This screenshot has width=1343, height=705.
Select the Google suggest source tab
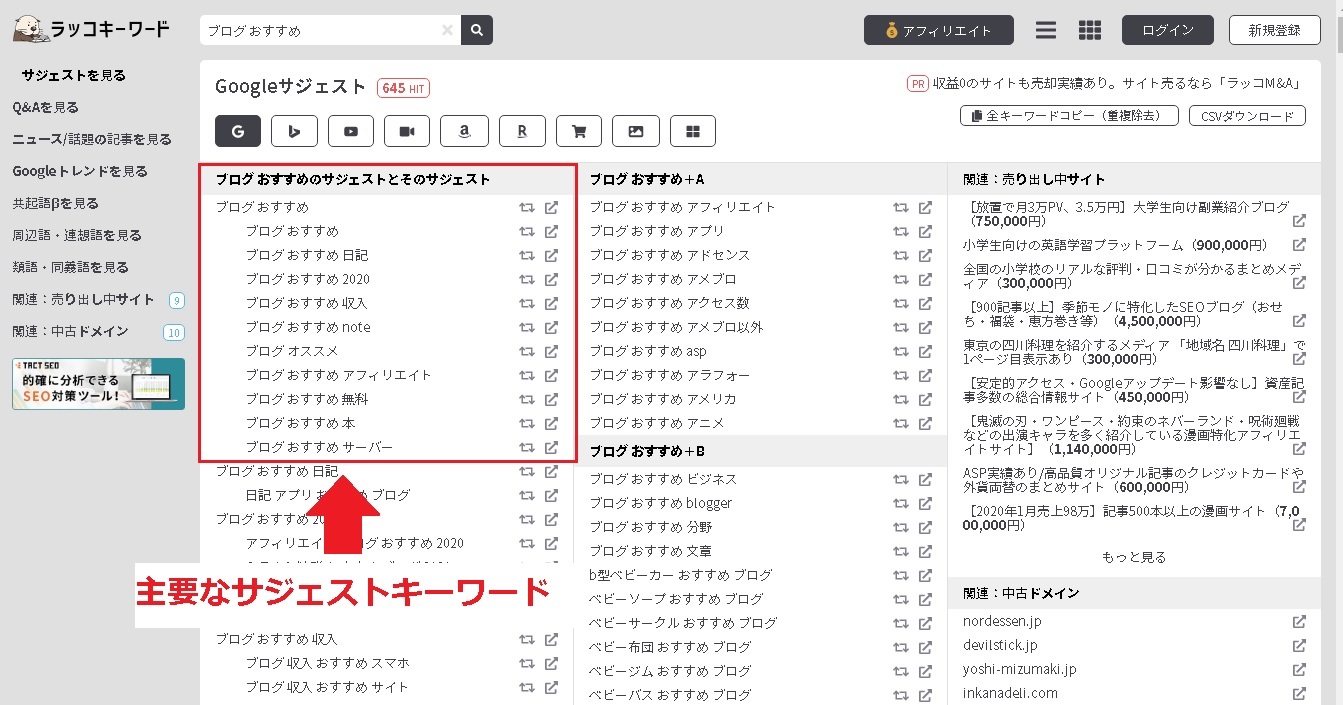[x=238, y=131]
